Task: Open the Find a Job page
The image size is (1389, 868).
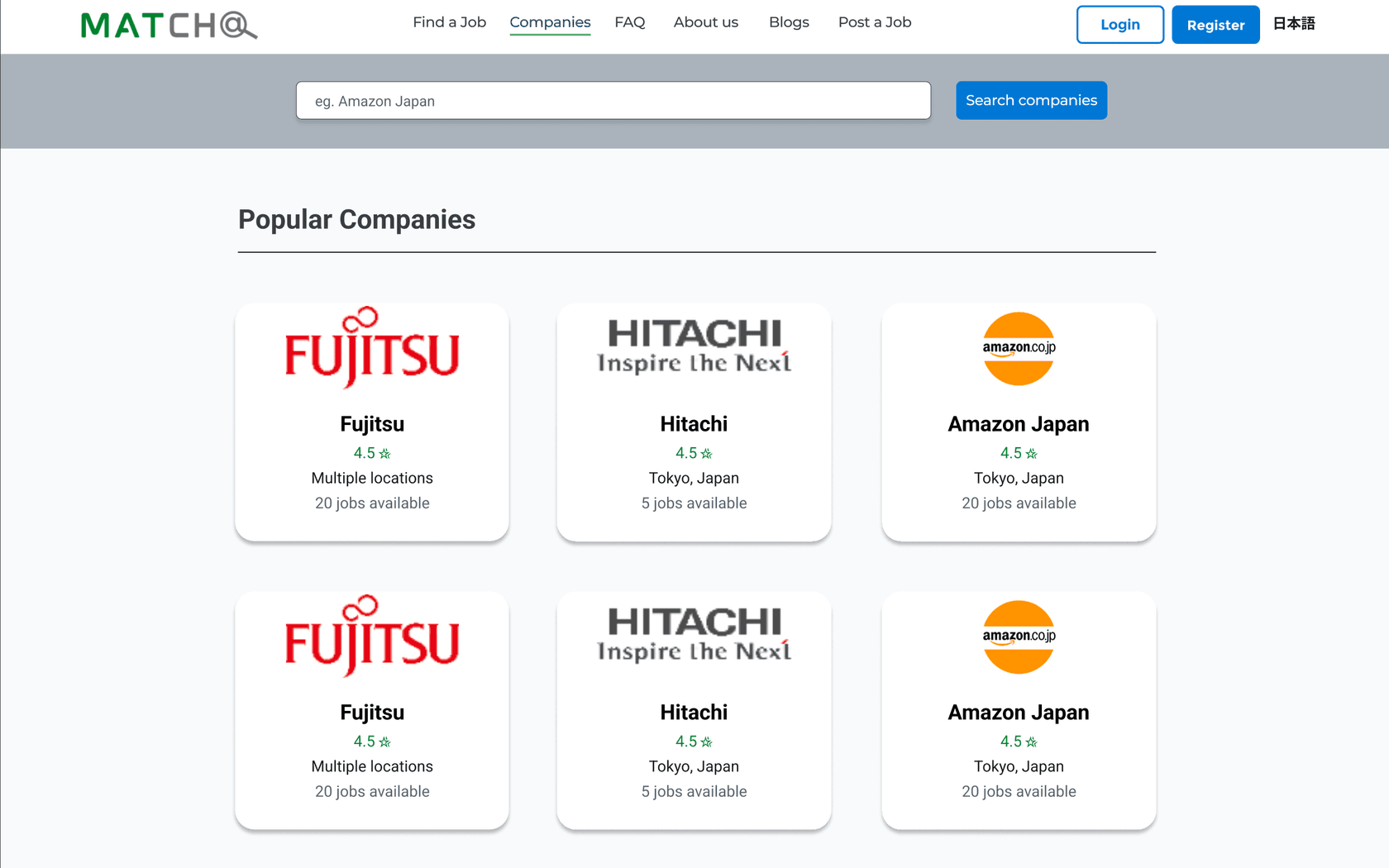Action: click(x=449, y=22)
